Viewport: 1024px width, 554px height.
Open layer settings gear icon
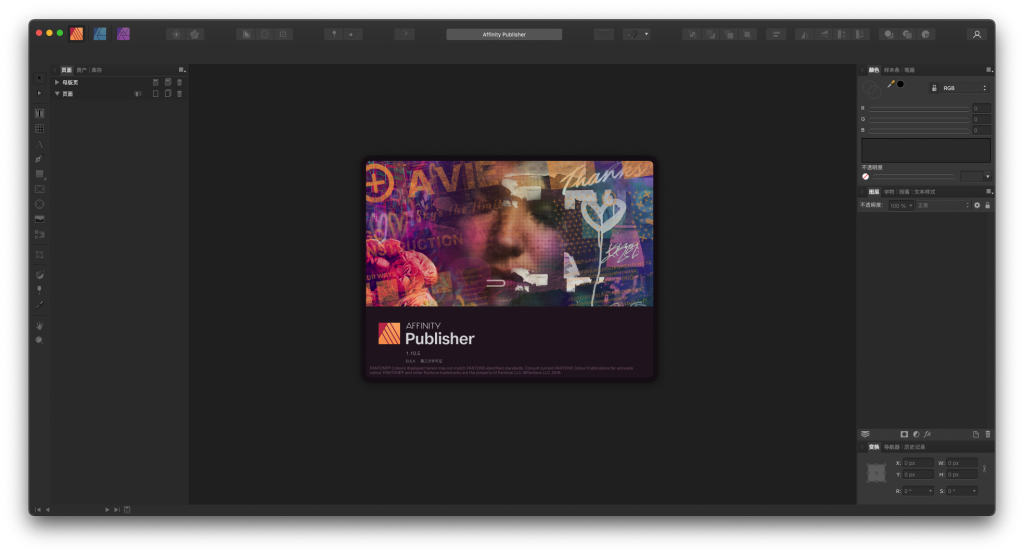[977, 205]
